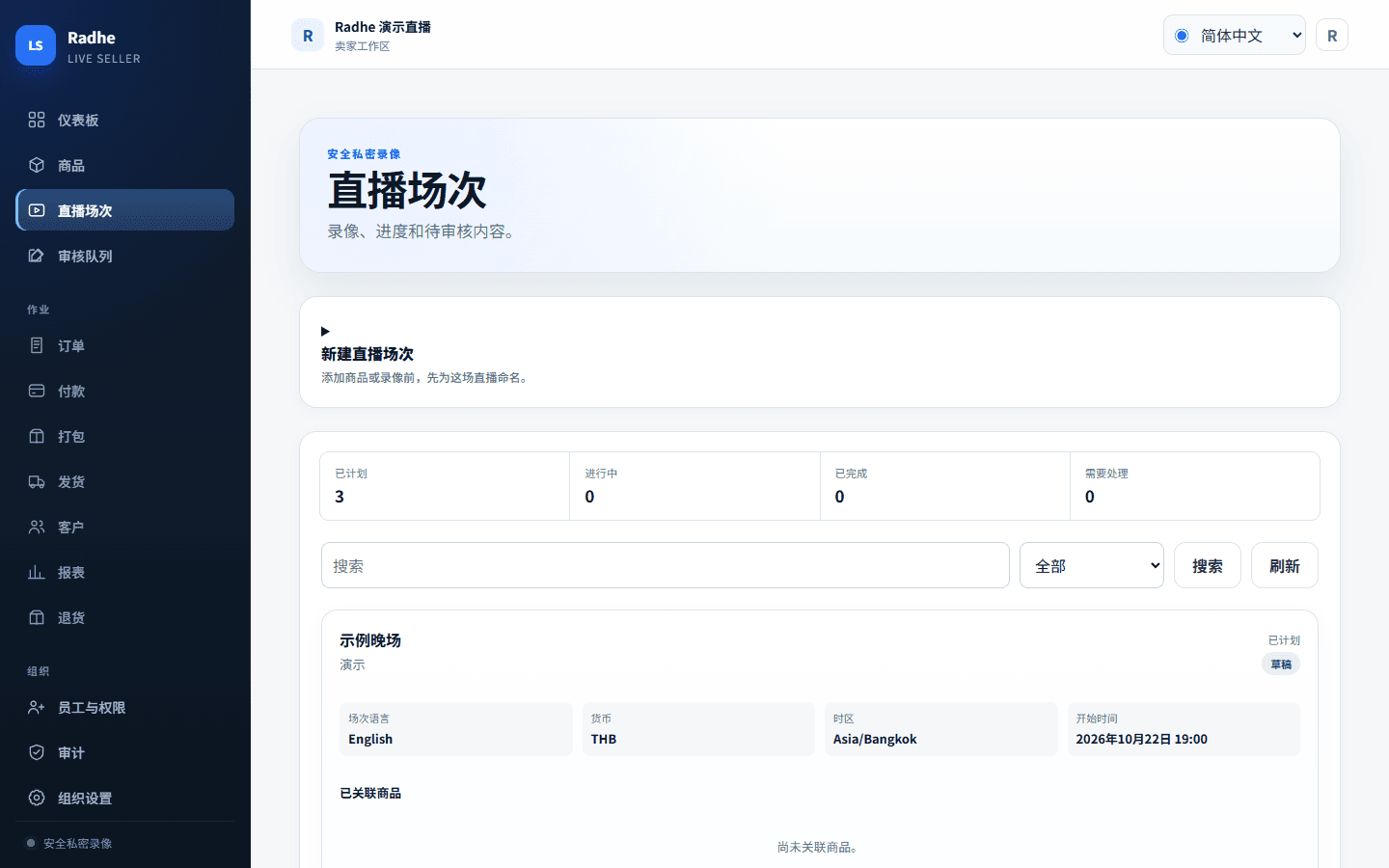Click the LS Live Seller logo
Viewport: 1389px width, 868px height.
pyautogui.click(x=36, y=45)
